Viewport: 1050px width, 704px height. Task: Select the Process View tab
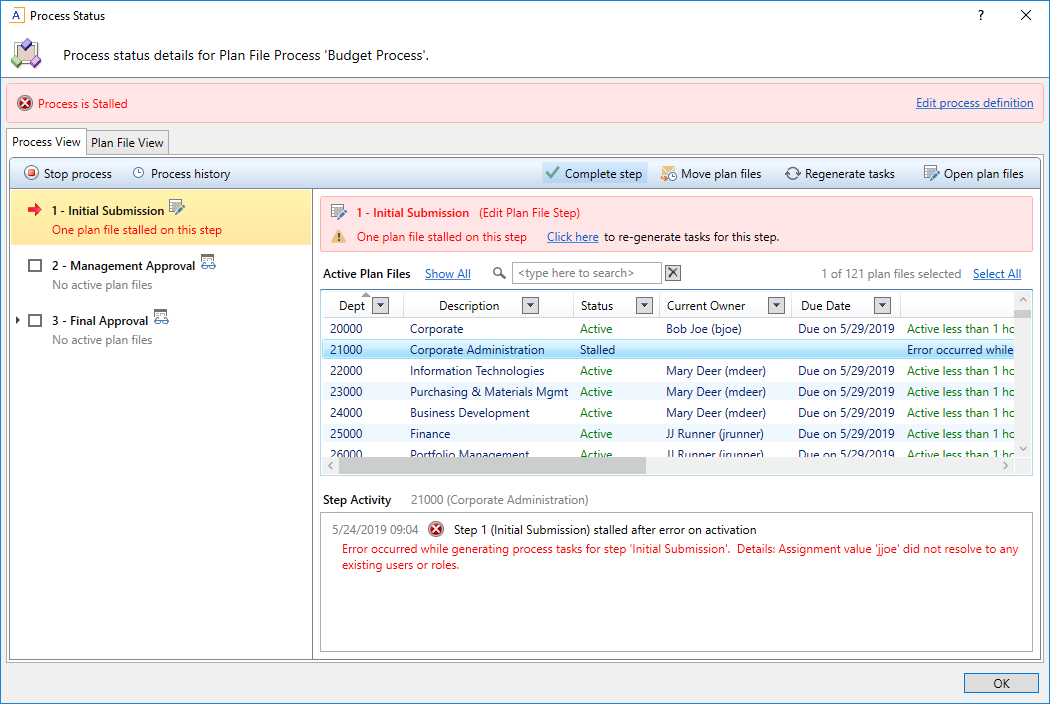tap(46, 142)
